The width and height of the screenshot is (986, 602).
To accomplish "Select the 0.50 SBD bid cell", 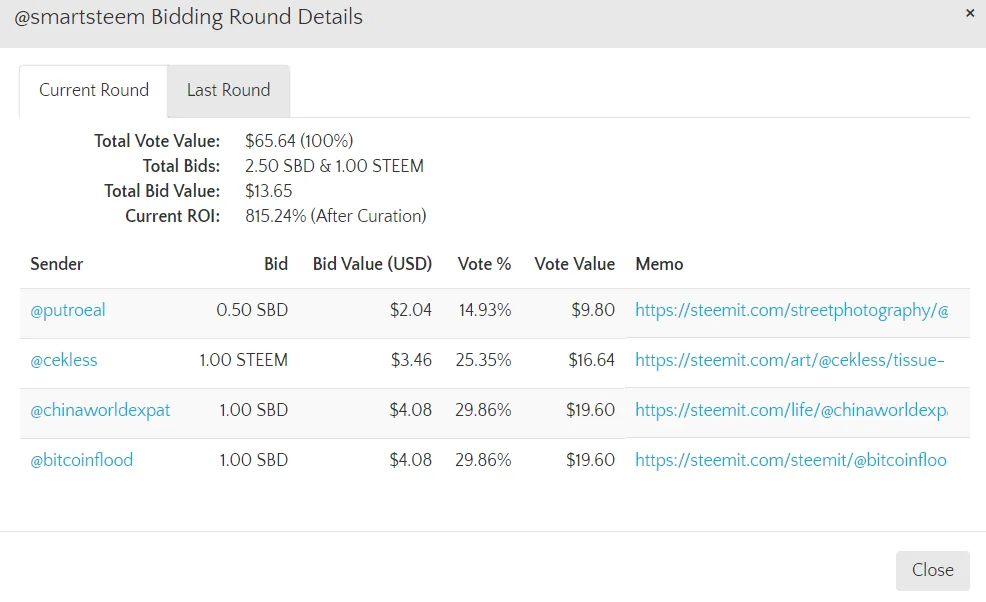I will click(252, 310).
